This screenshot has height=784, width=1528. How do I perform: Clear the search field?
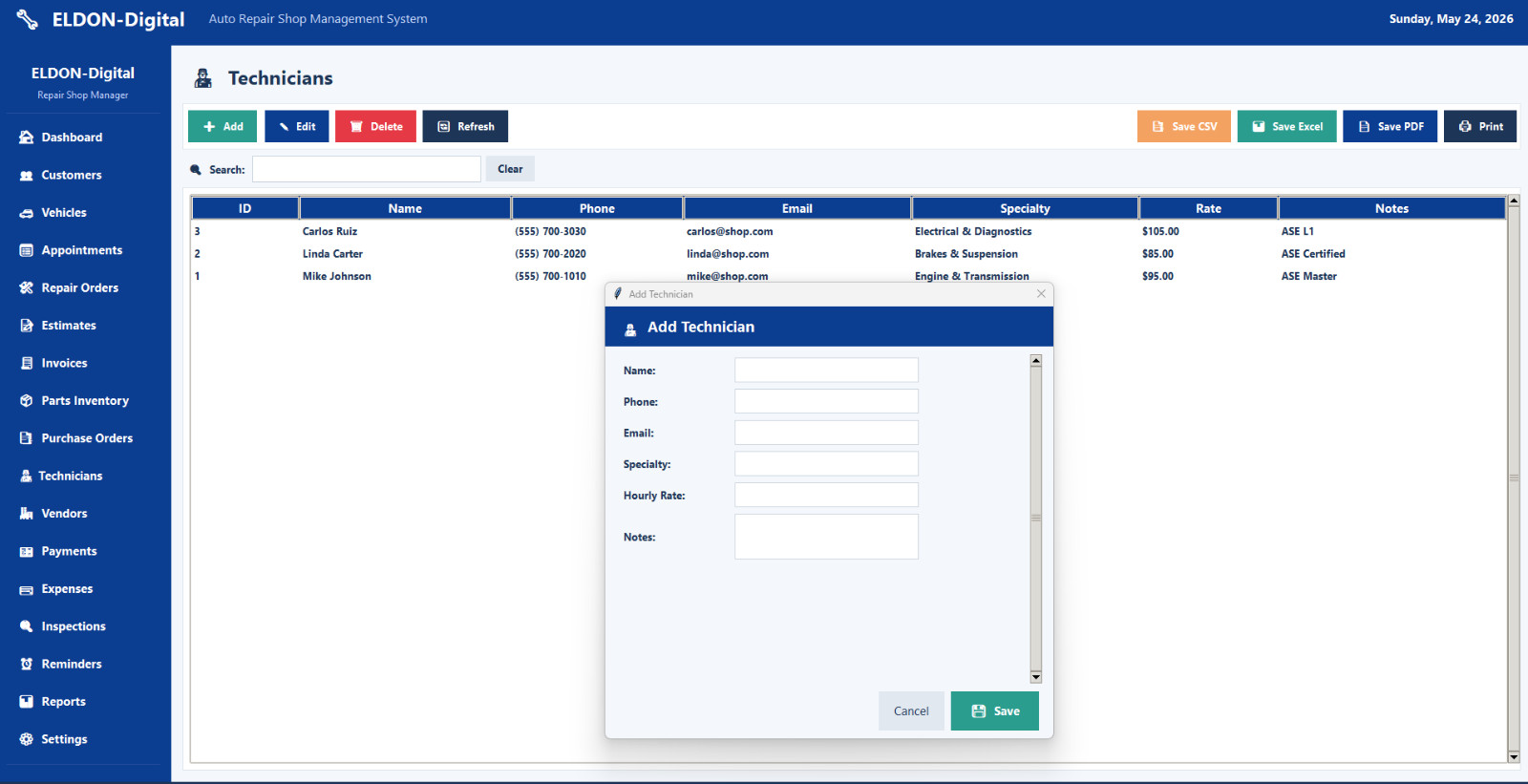510,169
